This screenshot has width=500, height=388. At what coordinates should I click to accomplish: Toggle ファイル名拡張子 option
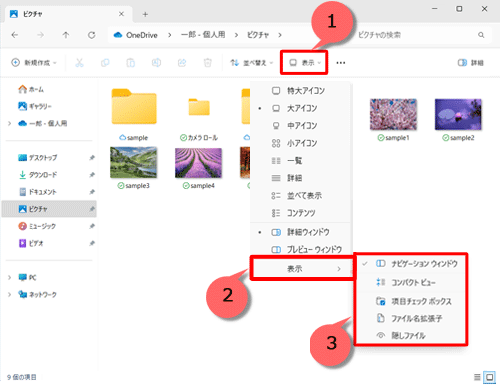click(x=411, y=319)
